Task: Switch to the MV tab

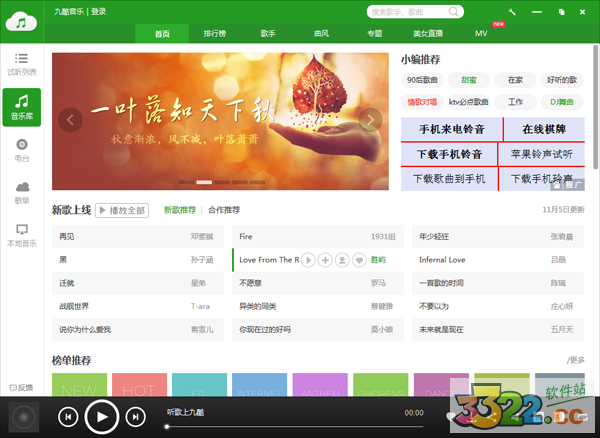Action: pos(481,33)
